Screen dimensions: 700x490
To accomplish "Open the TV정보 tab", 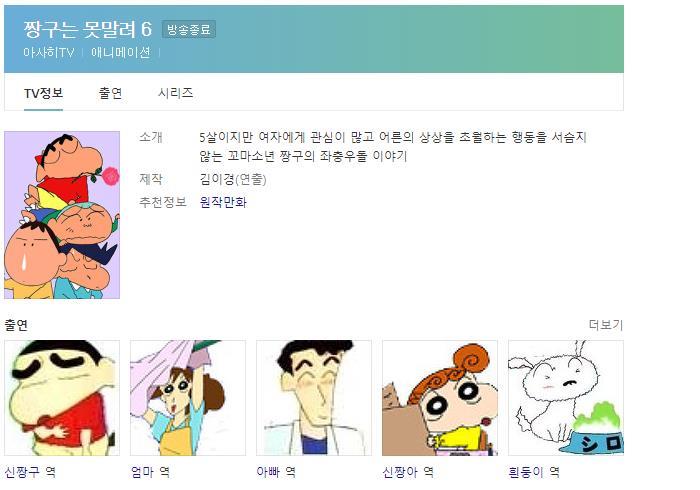I will (43, 93).
